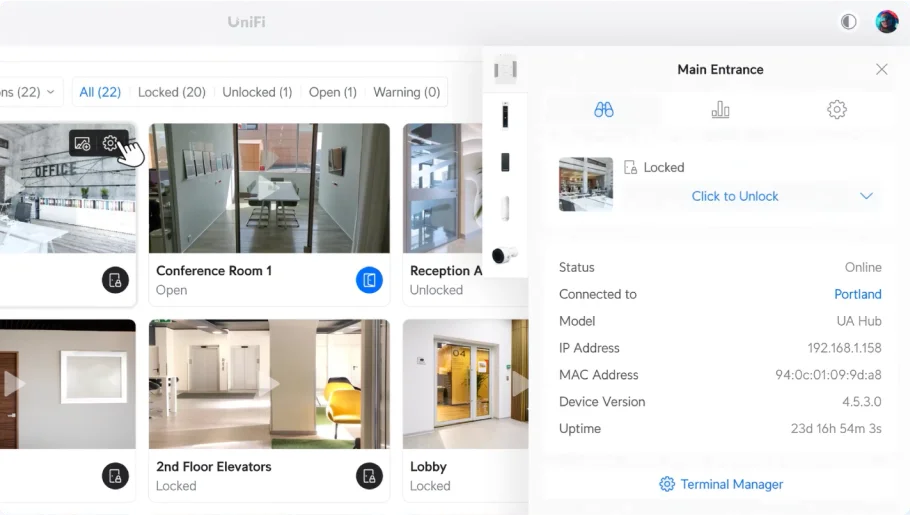Select the MAC address 94:0c:01:09:9d:a8
The width and height of the screenshot is (910, 515).
828,375
